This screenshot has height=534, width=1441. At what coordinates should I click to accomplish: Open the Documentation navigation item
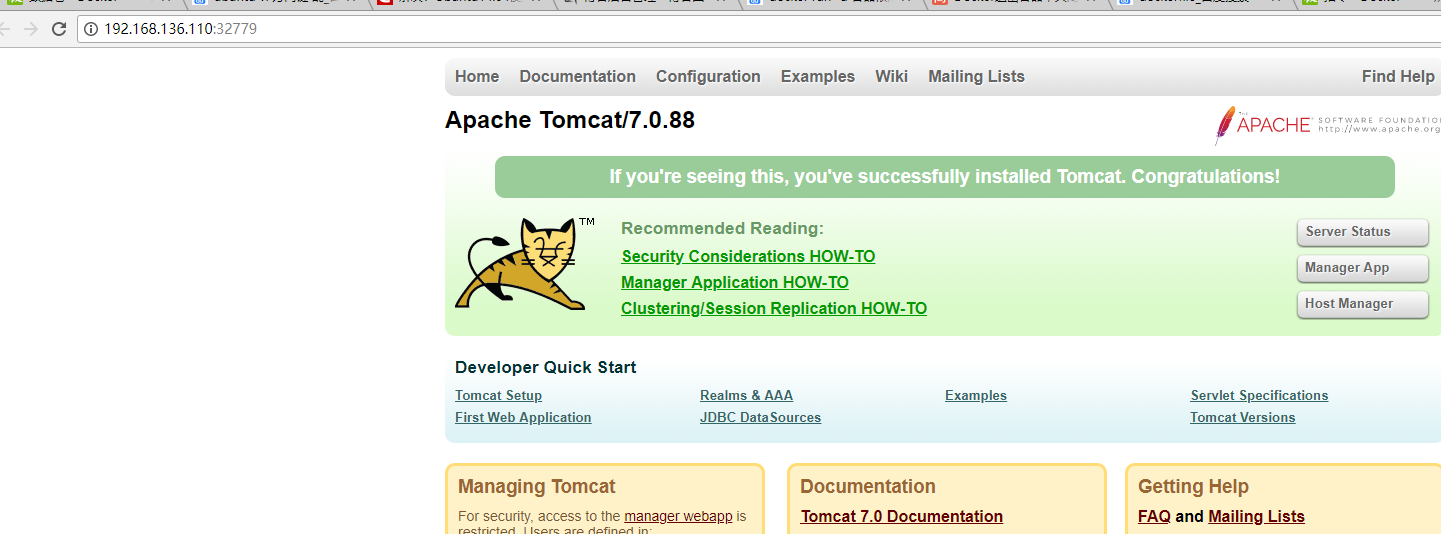coord(577,76)
